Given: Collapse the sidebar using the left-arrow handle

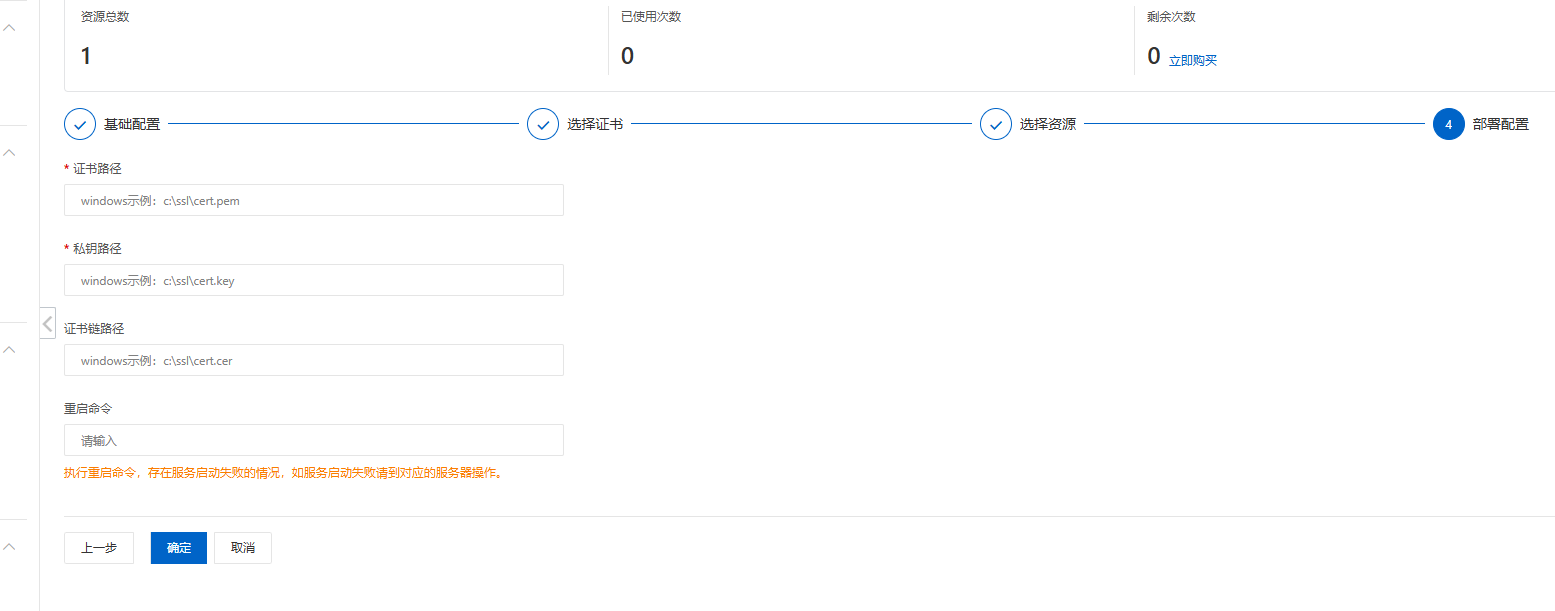Looking at the screenshot, I should pos(47,323).
